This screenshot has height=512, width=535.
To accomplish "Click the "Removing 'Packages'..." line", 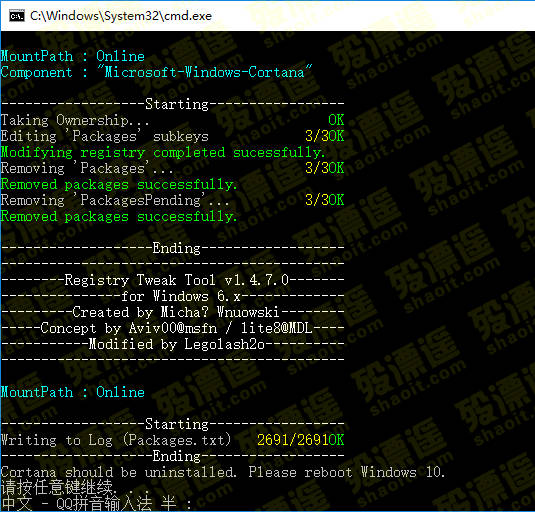I will click(x=87, y=168).
